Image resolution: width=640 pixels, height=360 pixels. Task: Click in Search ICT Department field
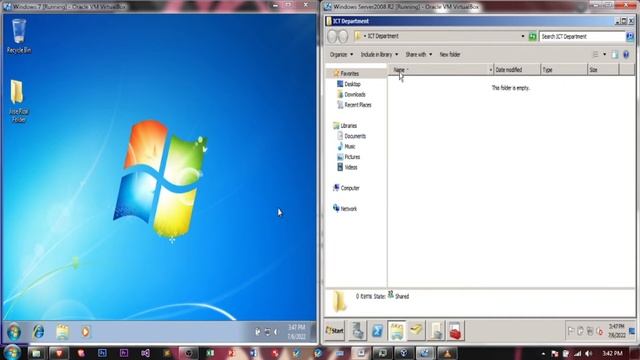[582, 36]
